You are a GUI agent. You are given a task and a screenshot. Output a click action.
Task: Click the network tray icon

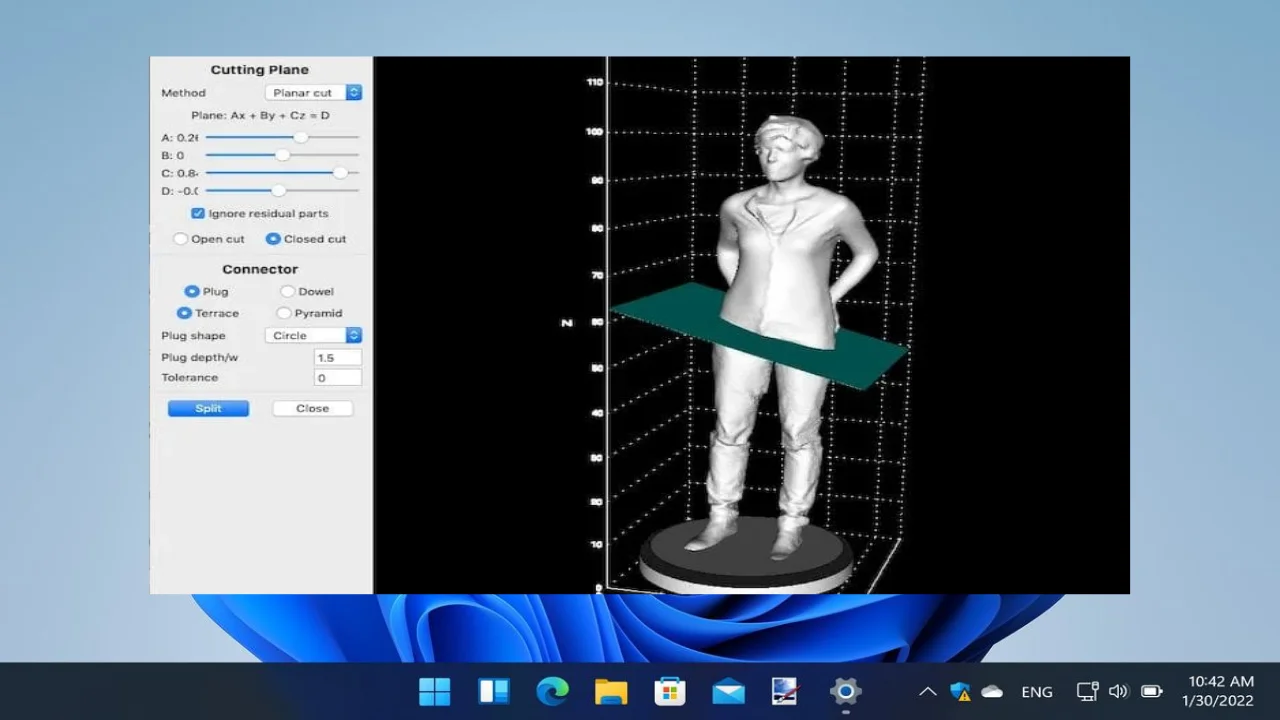[1087, 691]
